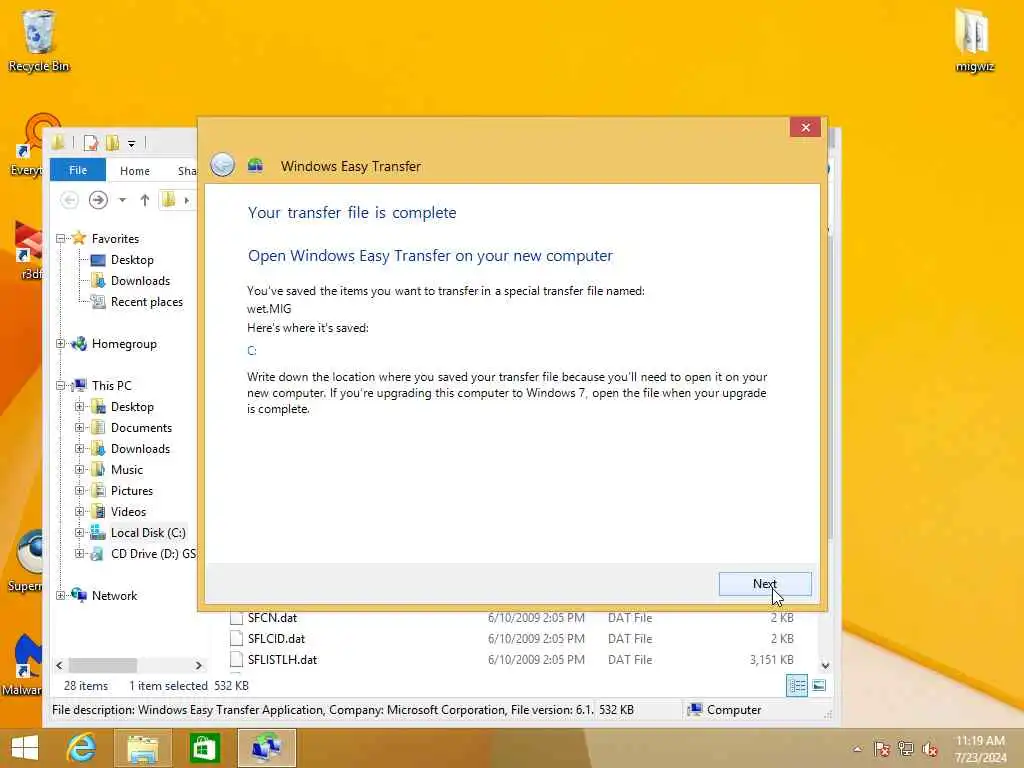Open Customize Quick Access Toolbar dropdown

(131, 143)
